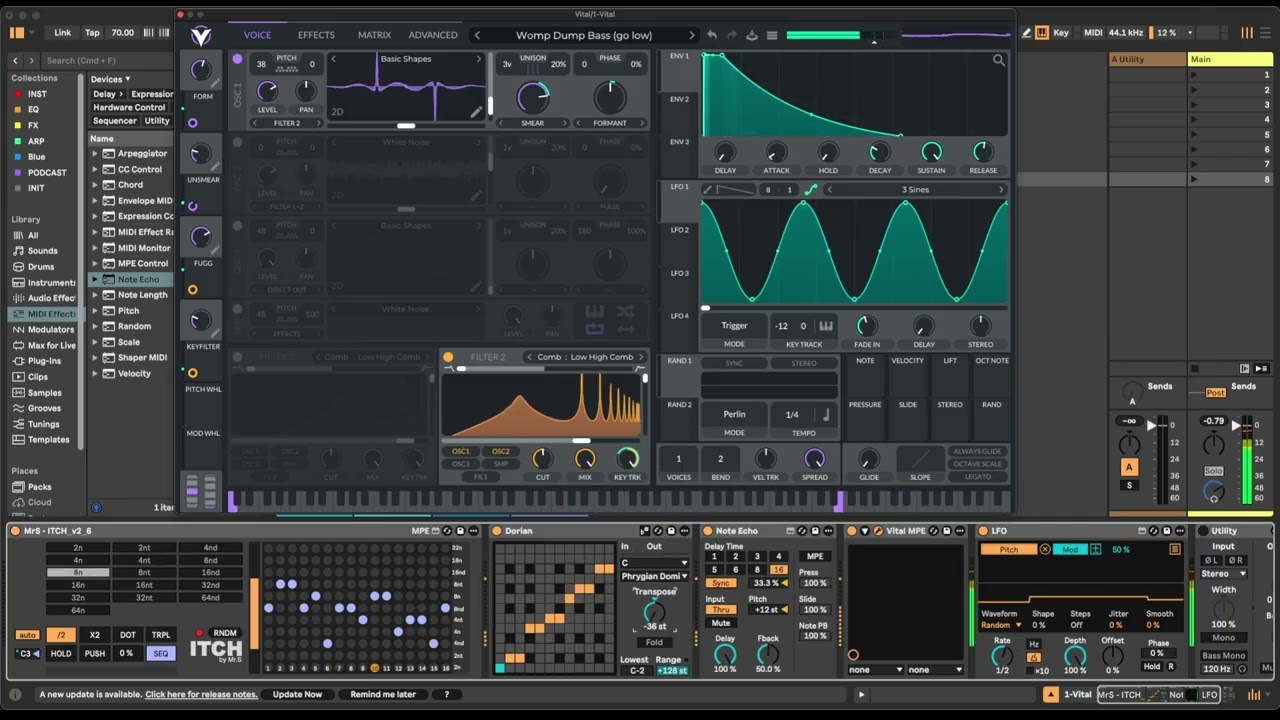Select LFO 2 tab
This screenshot has height=720, width=1280.
pyautogui.click(x=679, y=230)
